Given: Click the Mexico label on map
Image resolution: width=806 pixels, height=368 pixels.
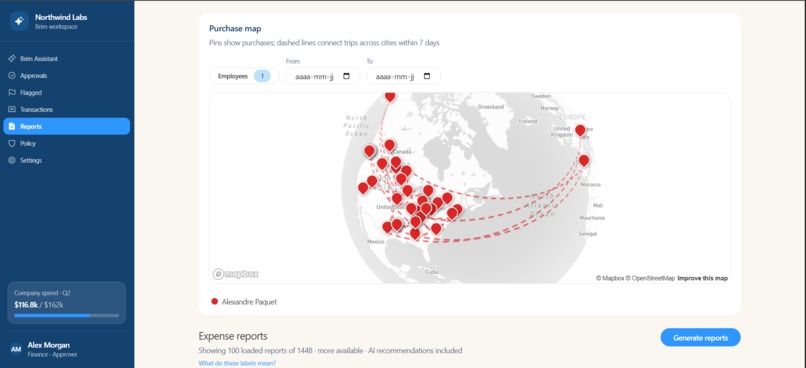Looking at the screenshot, I should click(376, 241).
